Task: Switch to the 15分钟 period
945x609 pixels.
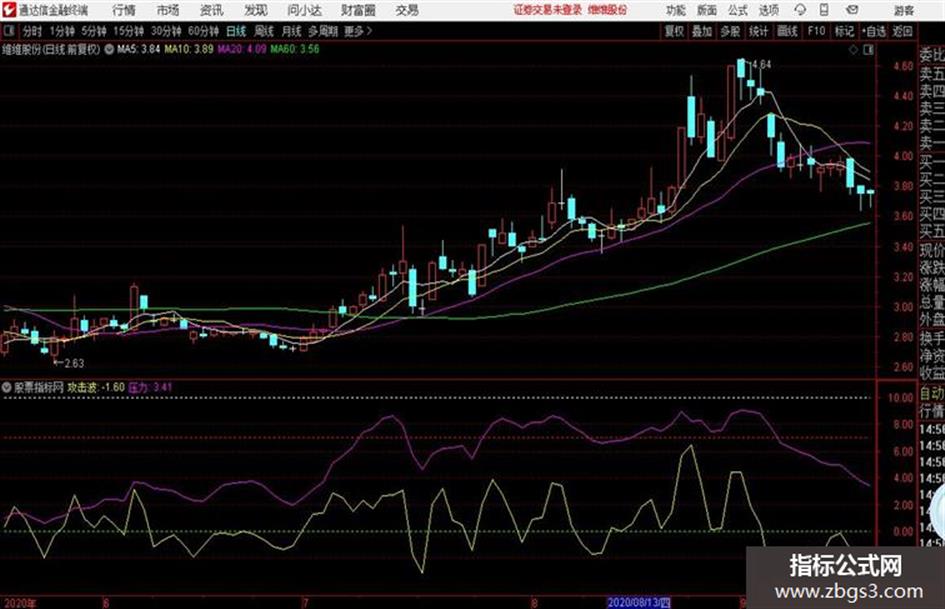Action: 128,31
